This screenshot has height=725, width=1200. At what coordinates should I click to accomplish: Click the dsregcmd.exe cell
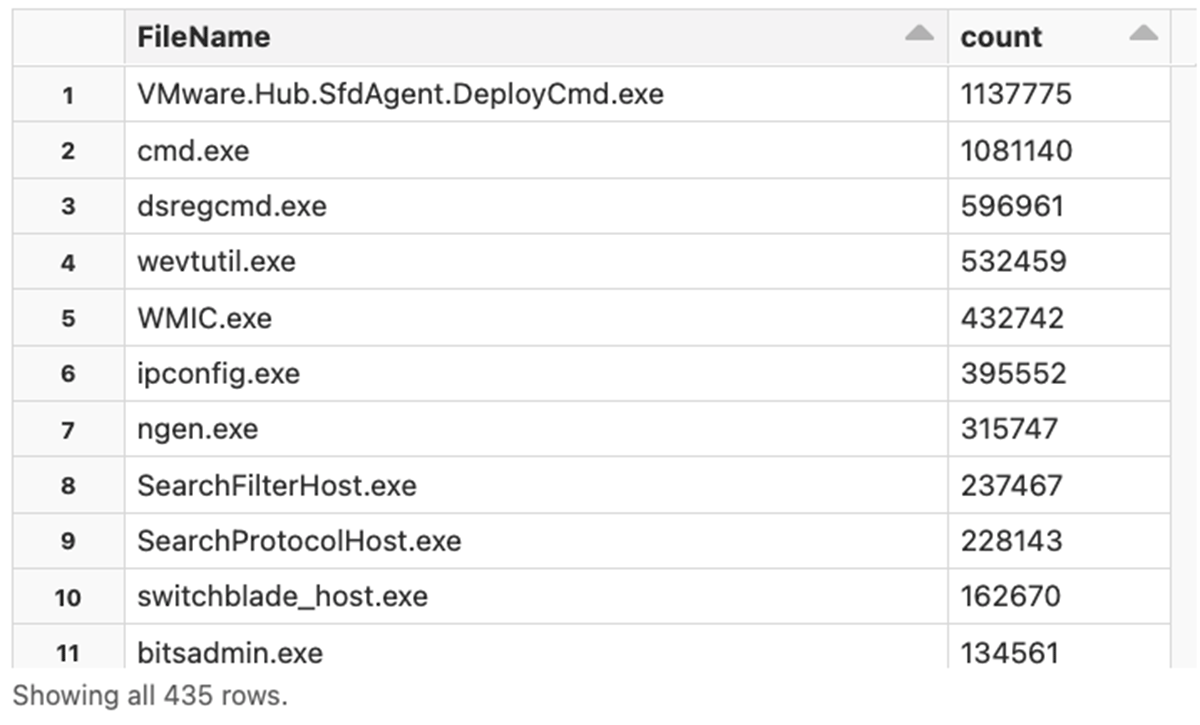[232, 207]
